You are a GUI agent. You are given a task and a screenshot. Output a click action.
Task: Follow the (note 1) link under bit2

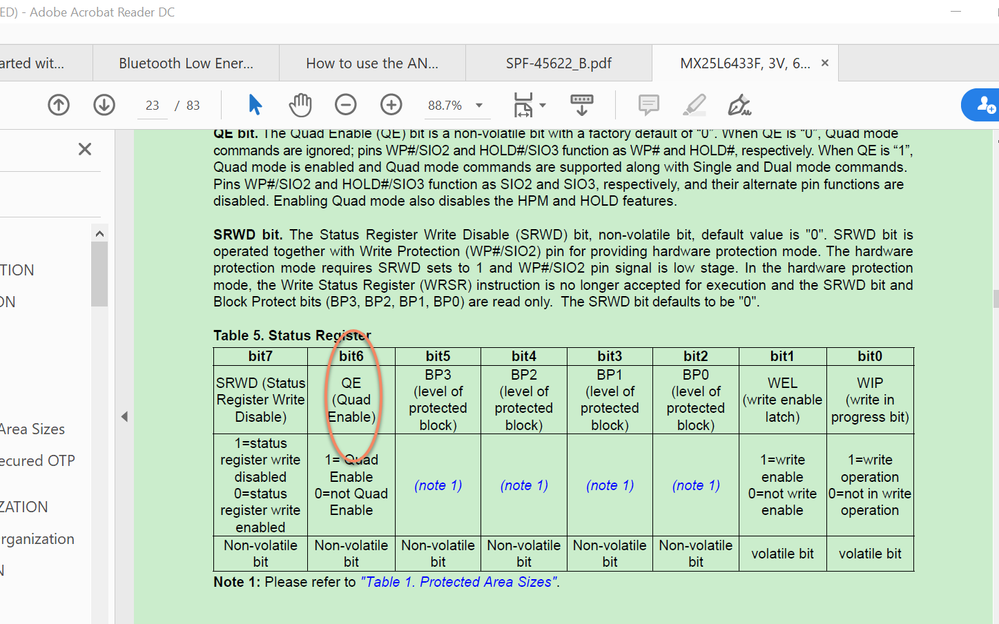[696, 486]
